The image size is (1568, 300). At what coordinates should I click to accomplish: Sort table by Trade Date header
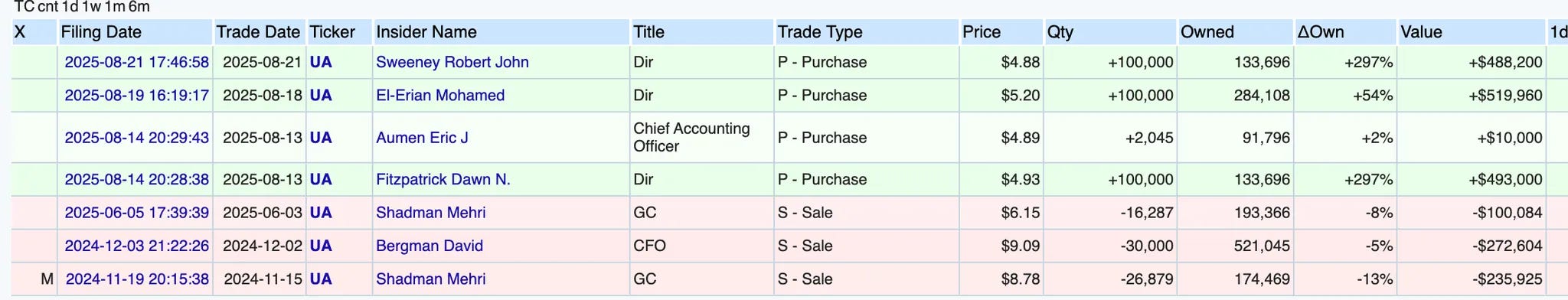[x=258, y=32]
